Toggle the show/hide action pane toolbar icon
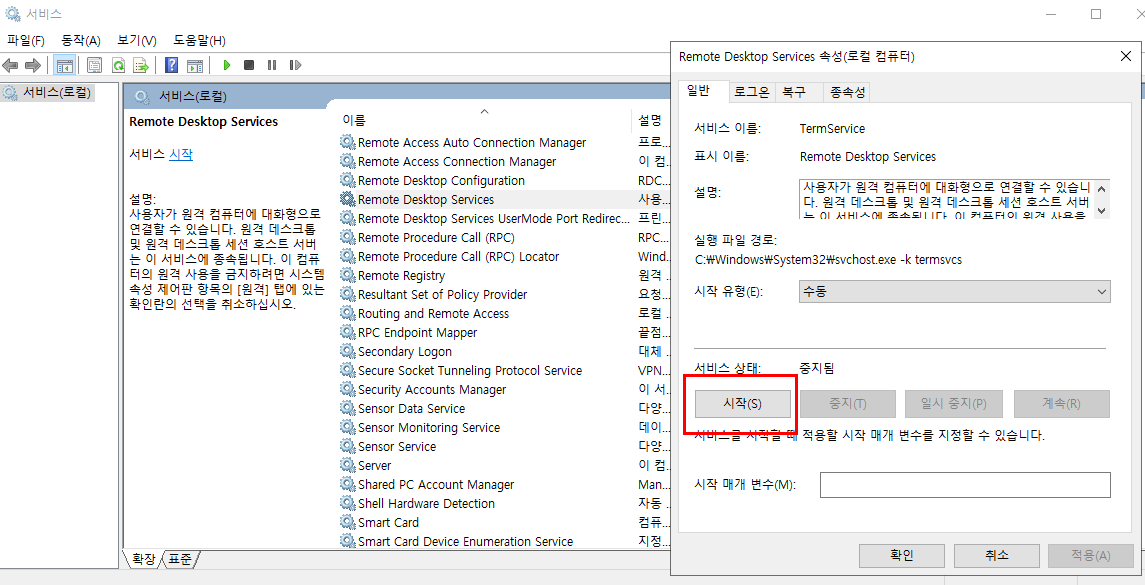The image size is (1145, 585). pos(194,66)
